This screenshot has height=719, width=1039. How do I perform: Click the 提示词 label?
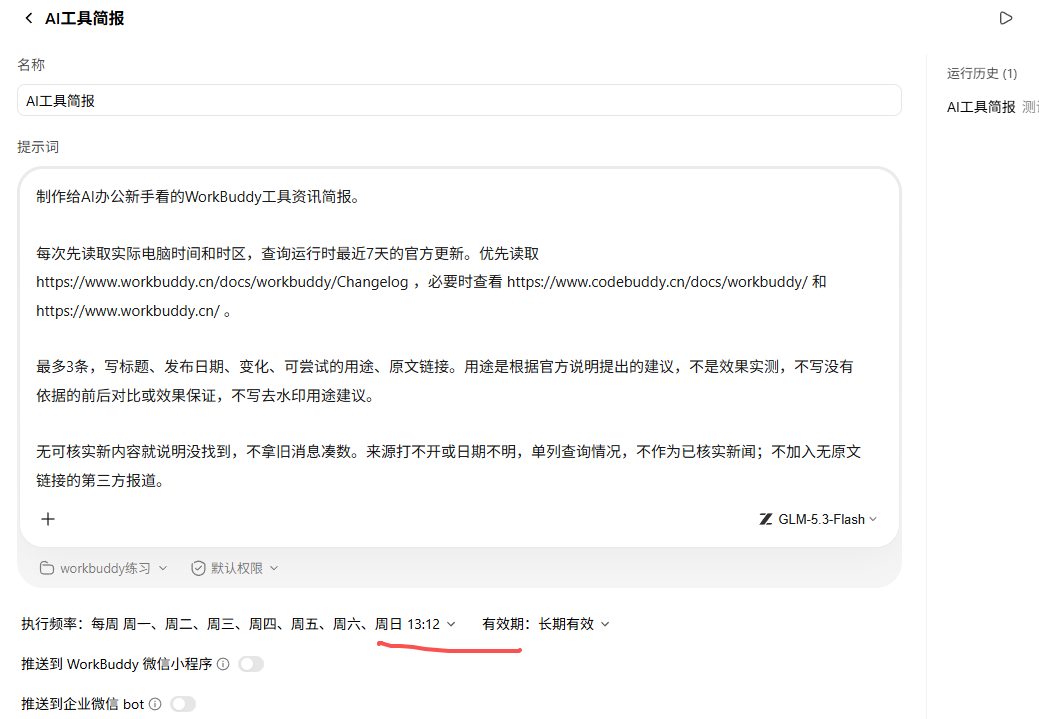tap(38, 146)
